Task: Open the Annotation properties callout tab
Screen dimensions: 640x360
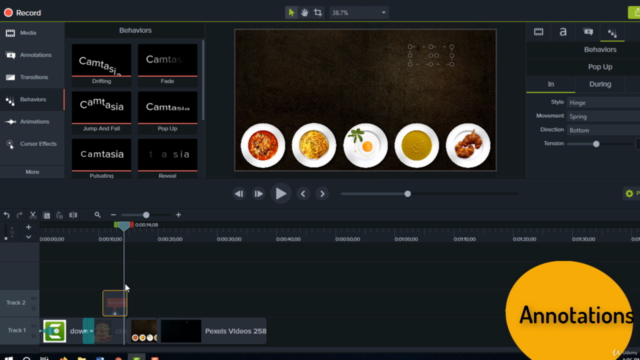Action: [588, 32]
